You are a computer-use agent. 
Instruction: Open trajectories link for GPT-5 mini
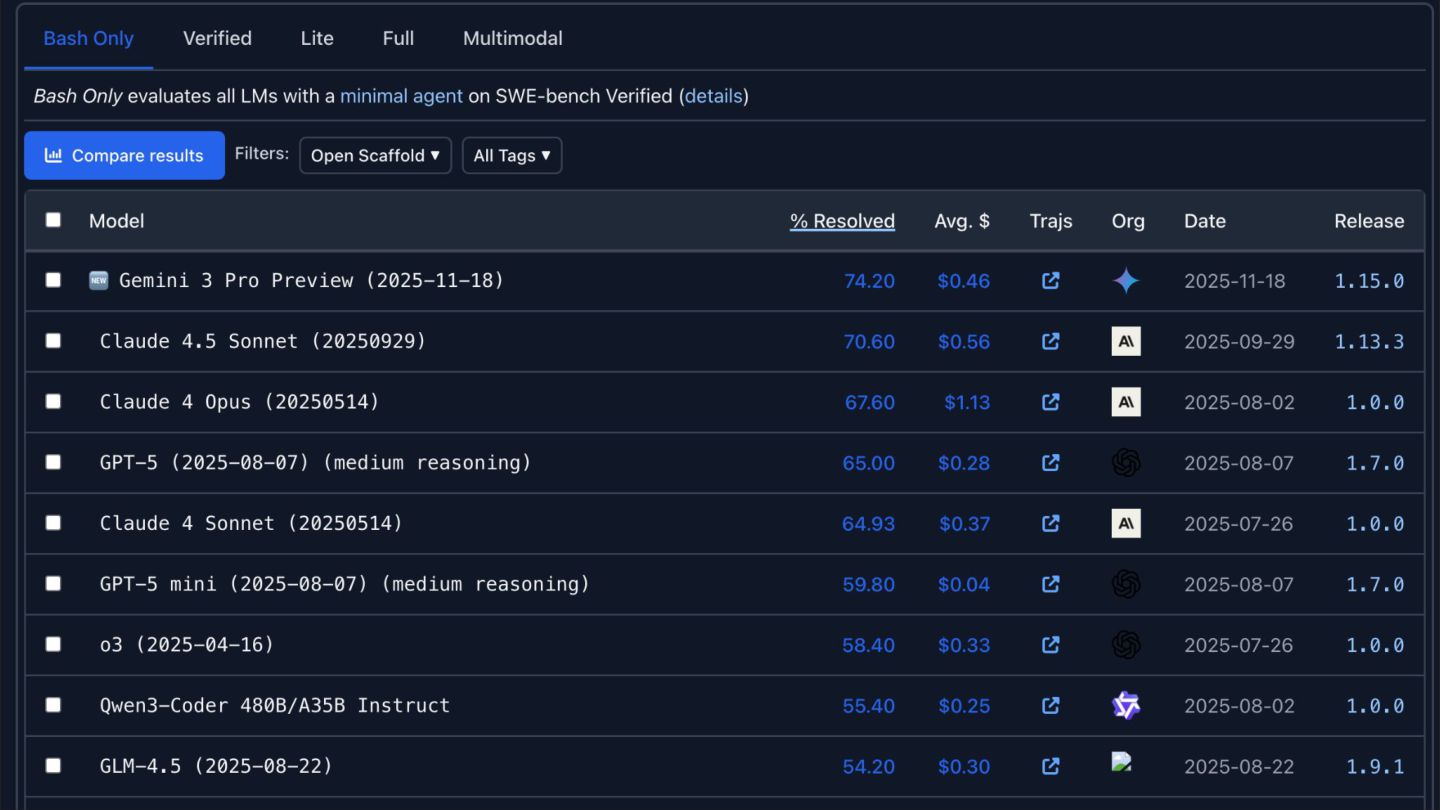click(x=1050, y=584)
